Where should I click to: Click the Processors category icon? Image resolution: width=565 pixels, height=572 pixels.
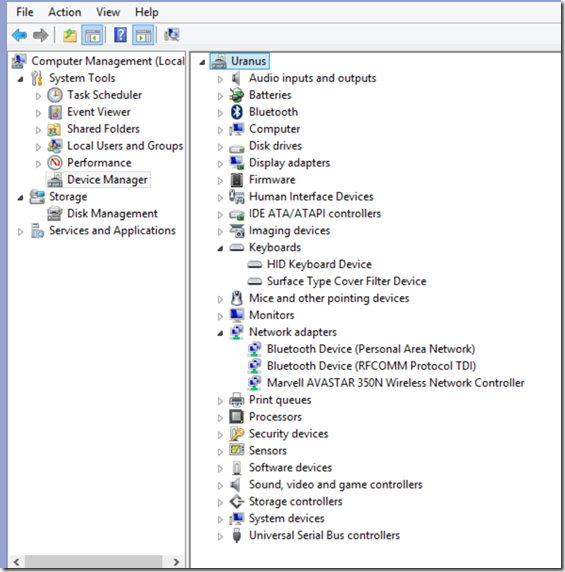coord(237,417)
